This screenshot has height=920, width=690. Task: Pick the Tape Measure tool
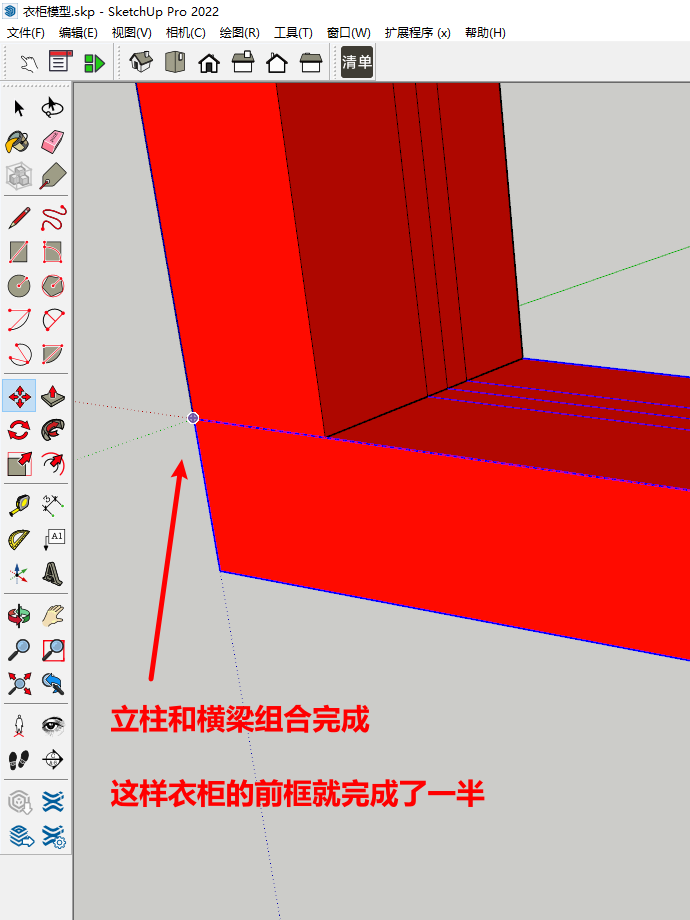[19, 506]
